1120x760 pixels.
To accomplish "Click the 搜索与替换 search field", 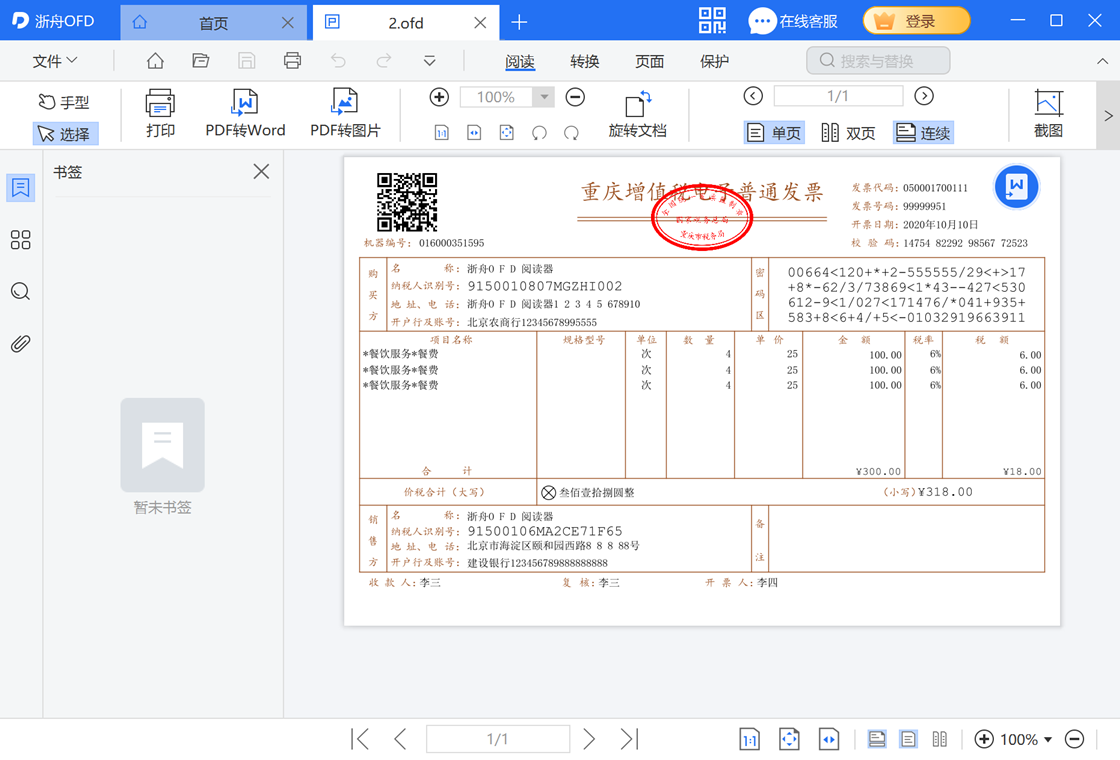I will coord(878,61).
